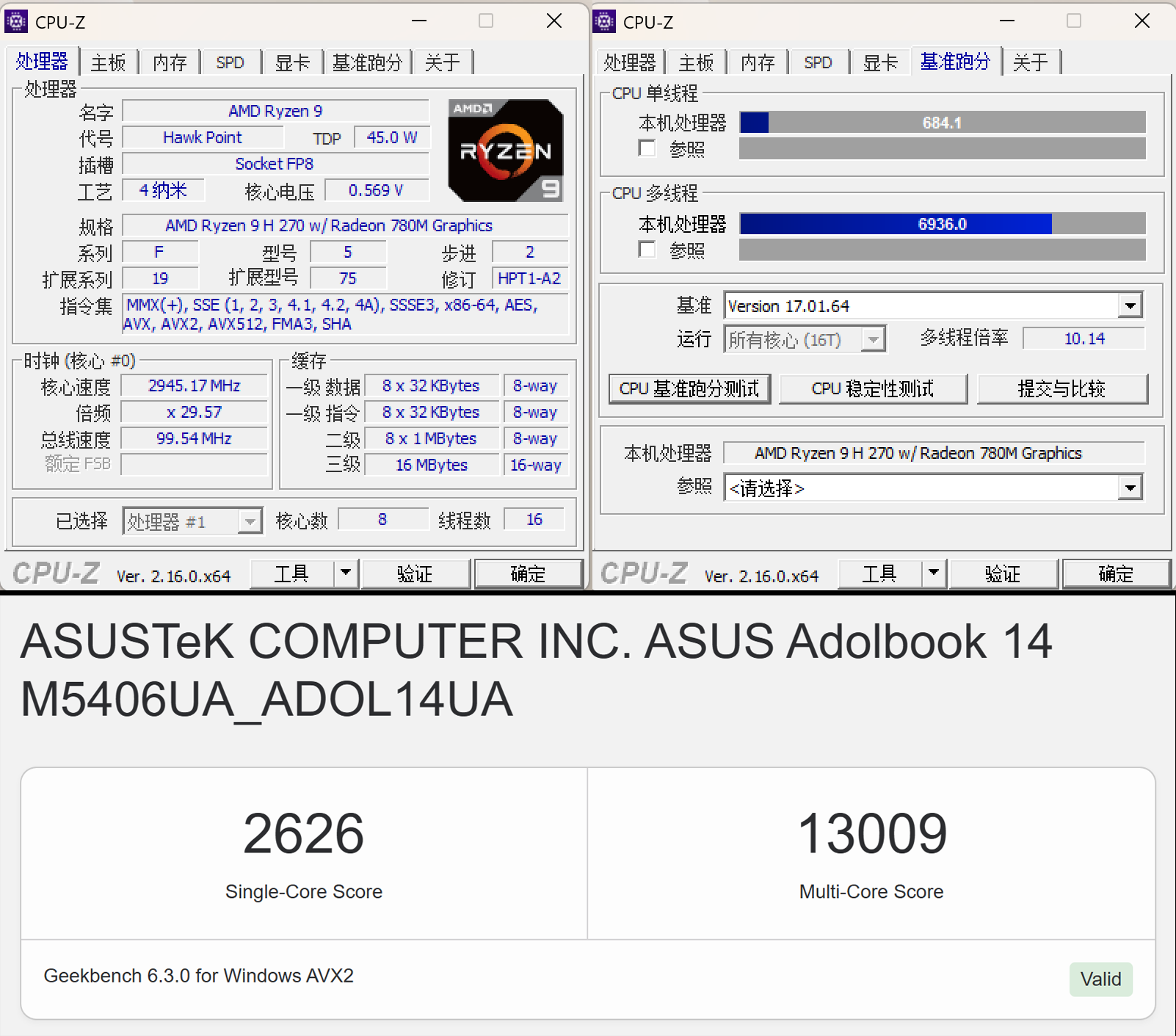The width and height of the screenshot is (1176, 1036).
Task: Click 验证 button in left window
Action: 415,573
